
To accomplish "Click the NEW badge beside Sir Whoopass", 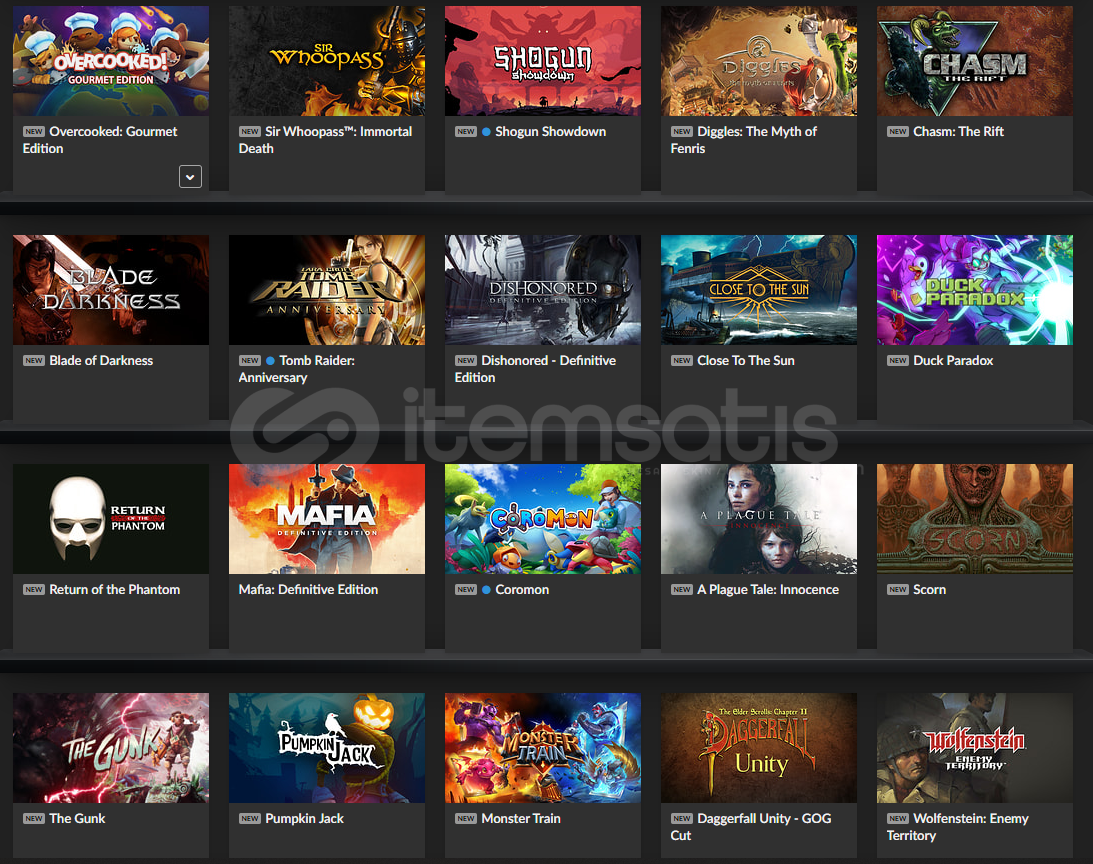I will [250, 132].
